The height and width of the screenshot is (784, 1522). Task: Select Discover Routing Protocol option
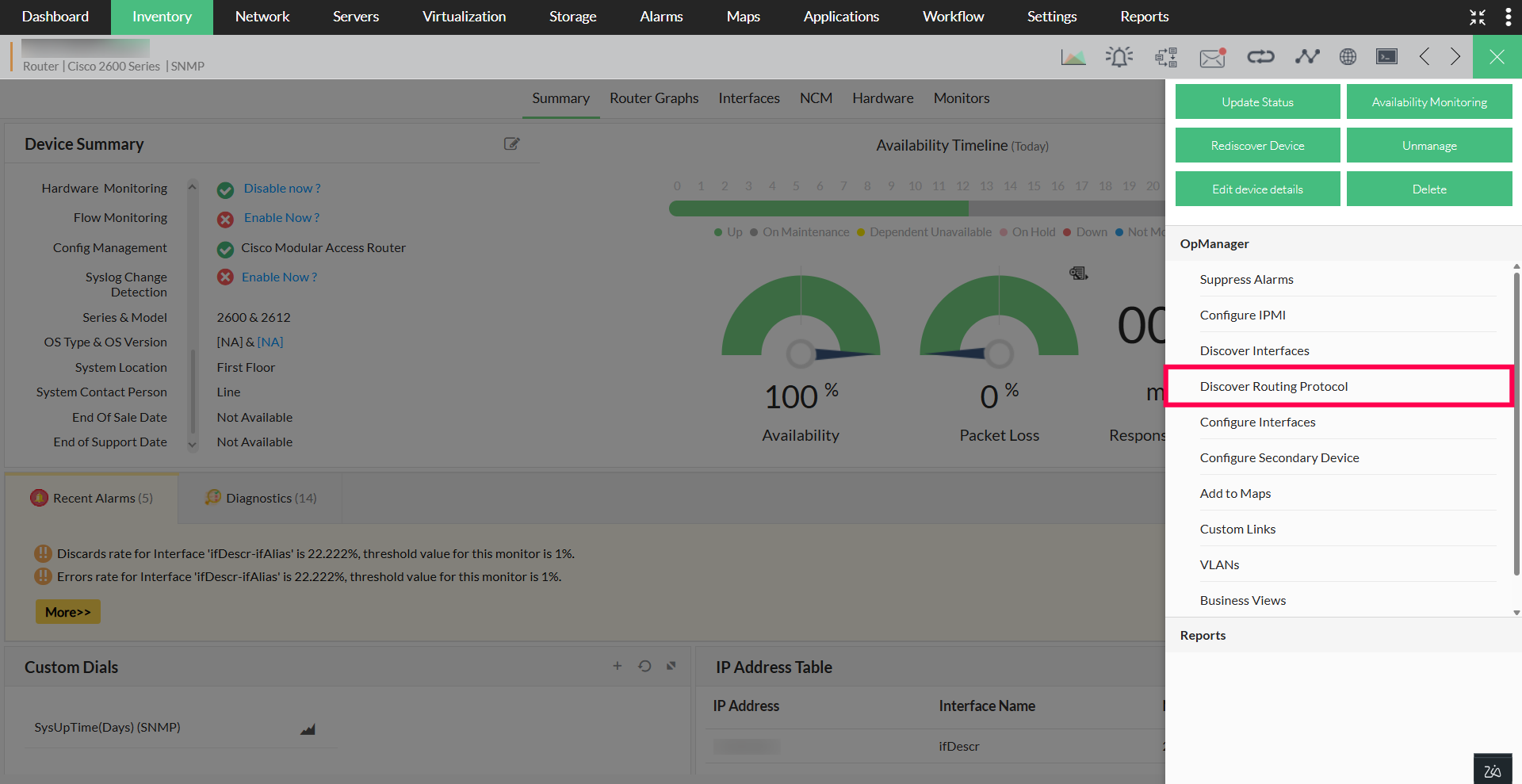point(1273,387)
